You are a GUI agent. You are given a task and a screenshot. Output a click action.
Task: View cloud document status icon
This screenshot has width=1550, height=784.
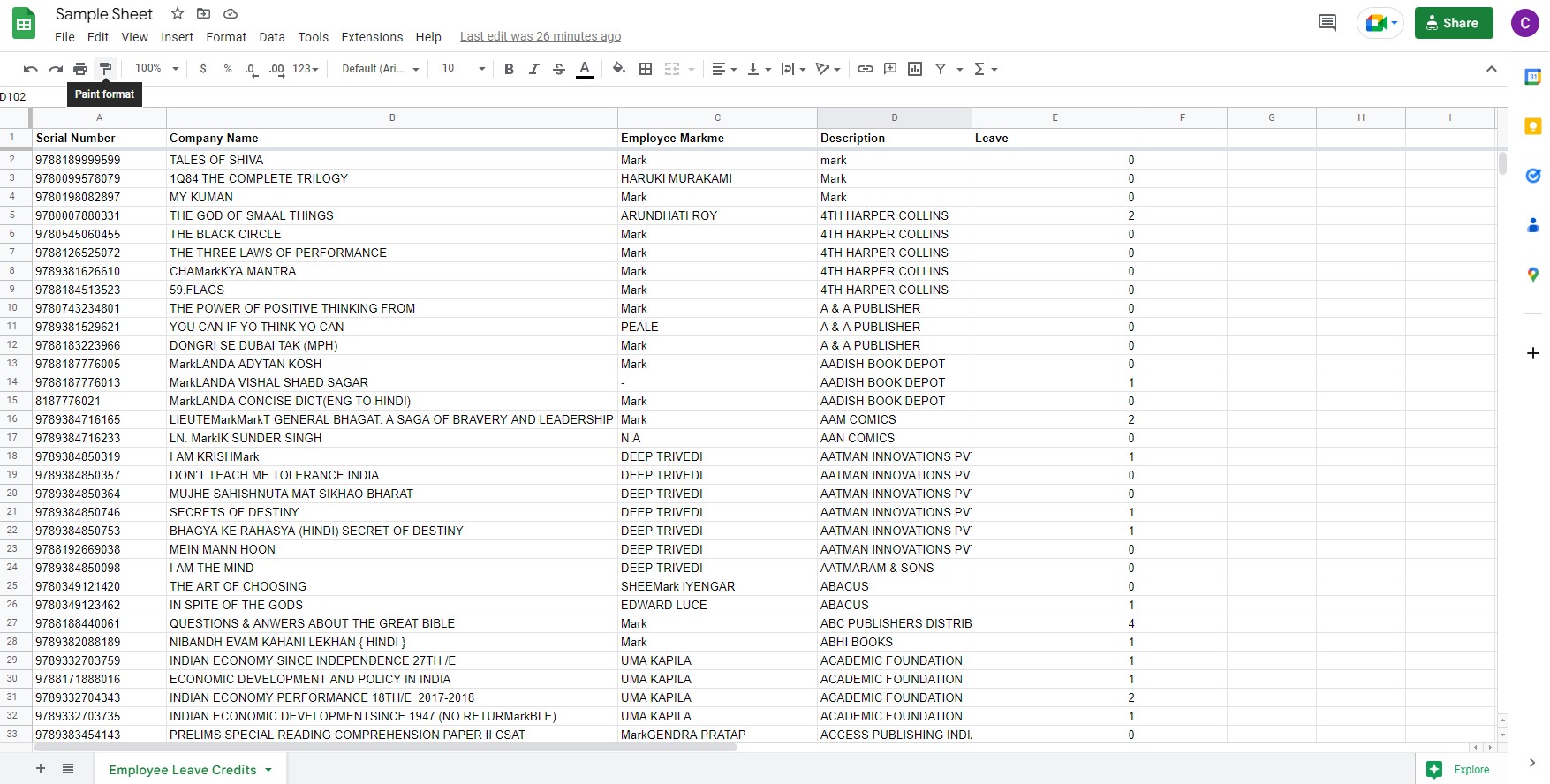tap(231, 14)
